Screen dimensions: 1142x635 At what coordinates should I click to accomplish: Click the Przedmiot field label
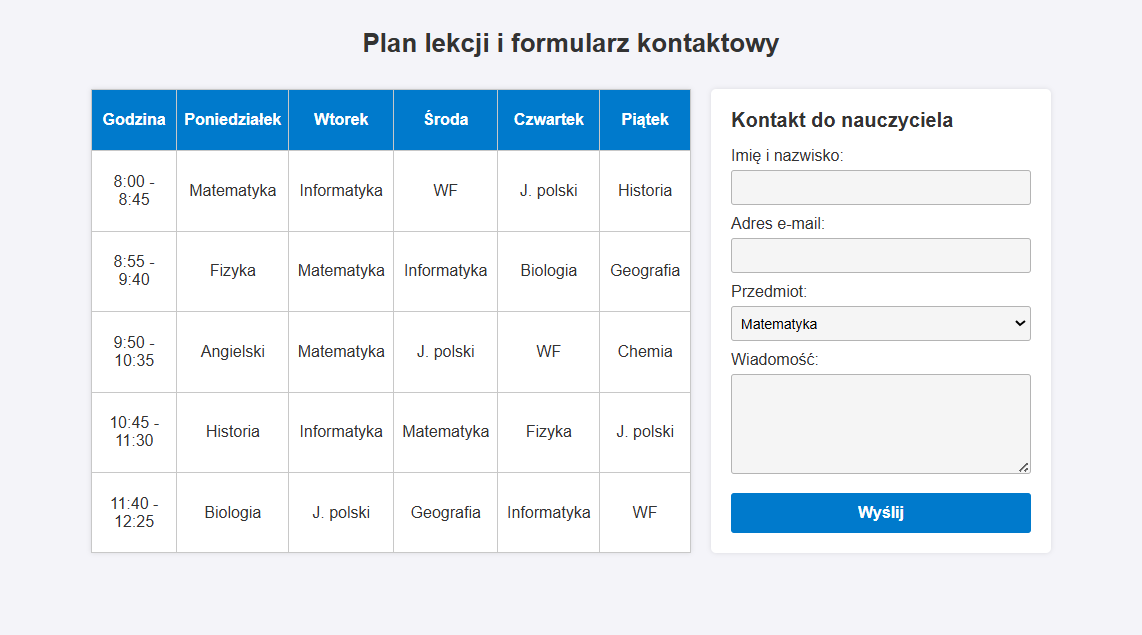click(768, 292)
